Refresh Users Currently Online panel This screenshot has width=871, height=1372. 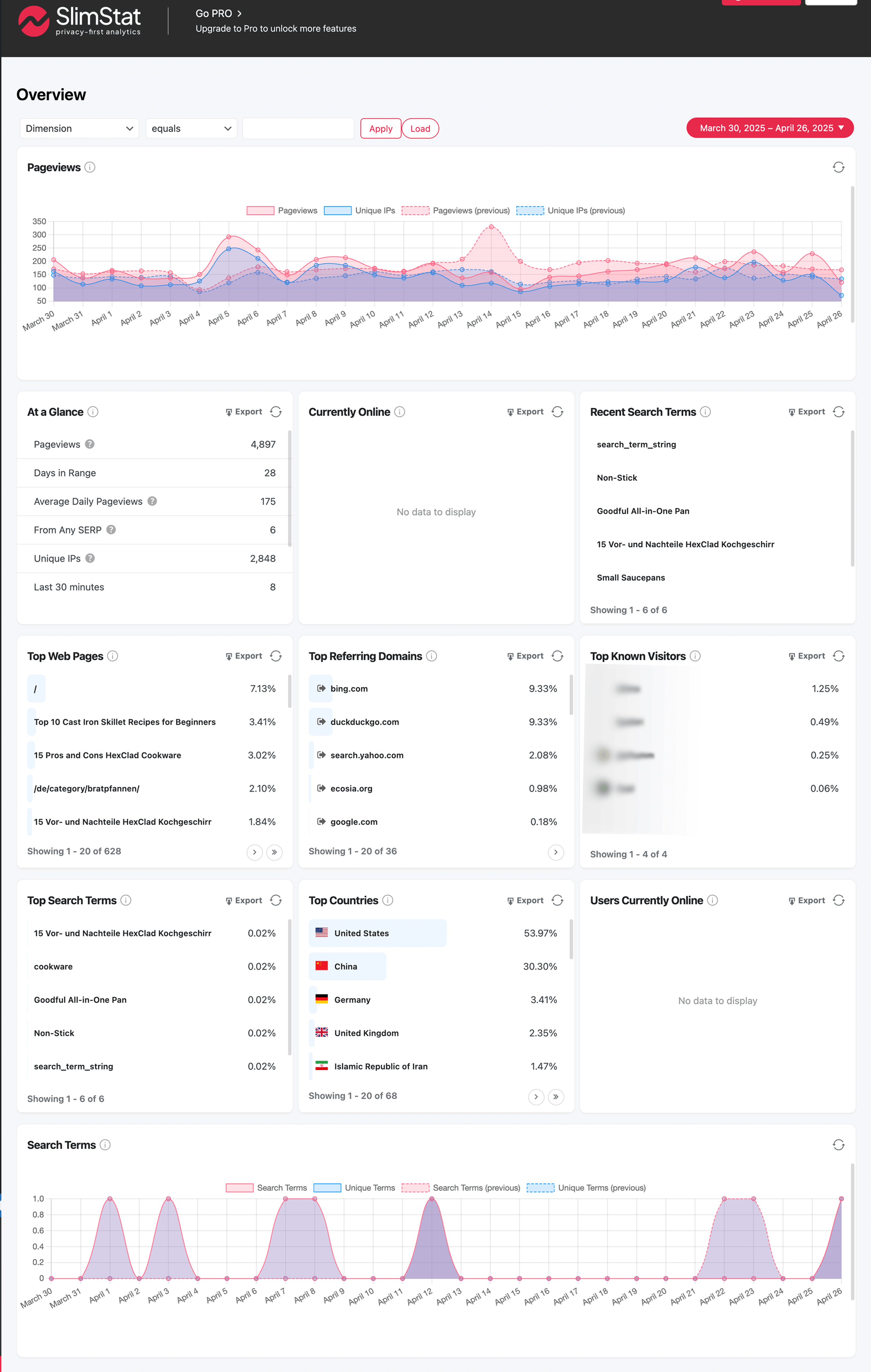click(838, 900)
